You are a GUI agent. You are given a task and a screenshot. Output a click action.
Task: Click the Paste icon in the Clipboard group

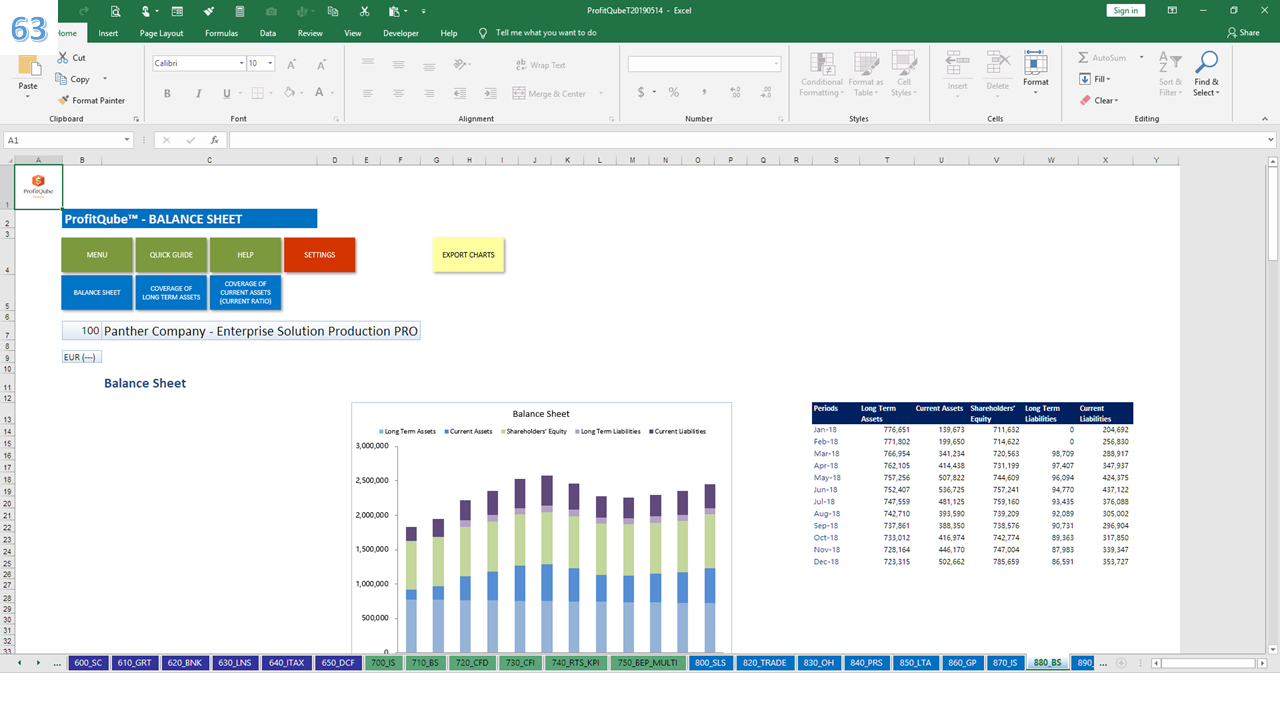tap(28, 68)
